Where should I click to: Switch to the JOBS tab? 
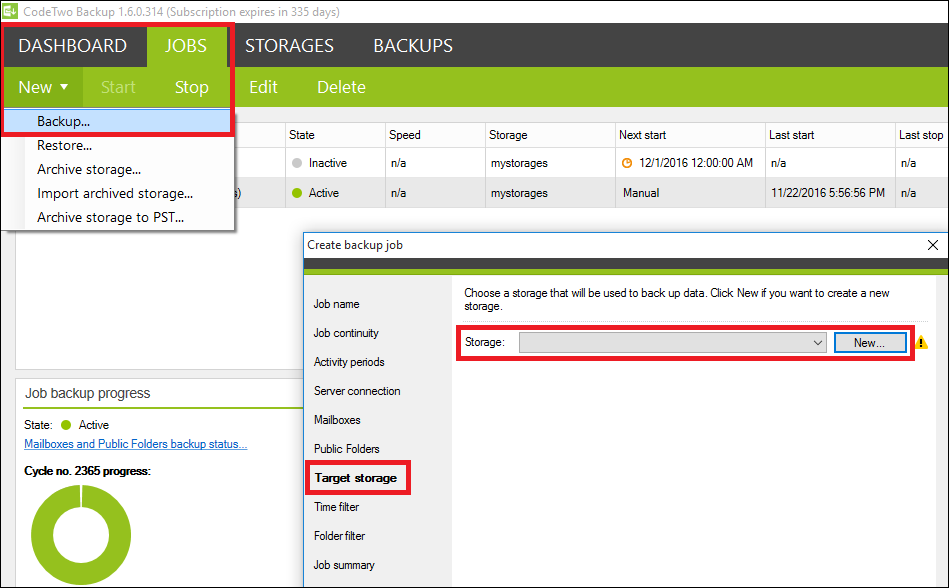click(x=186, y=45)
